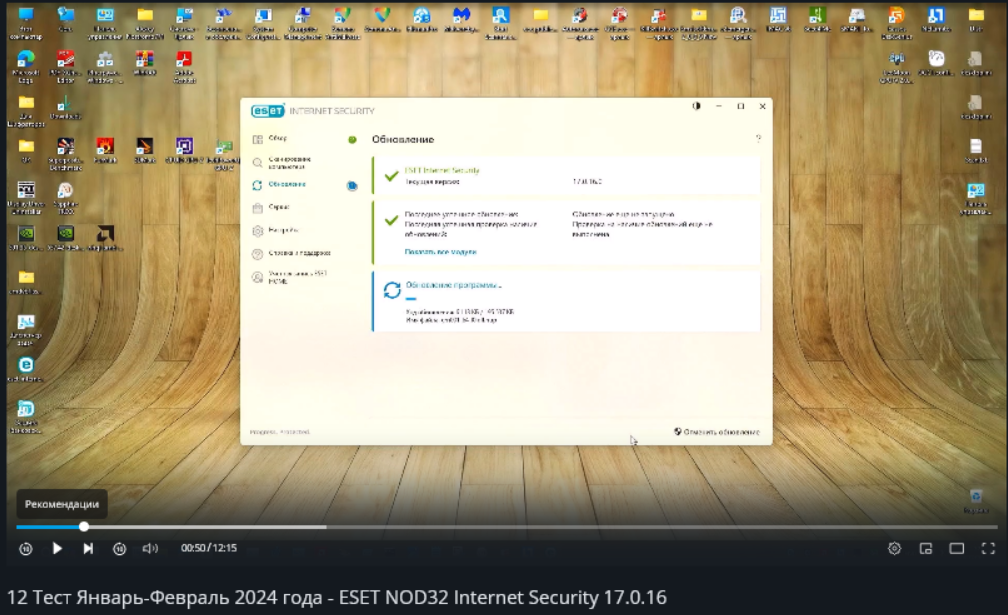Close the ESET Internet Security window

tap(762, 106)
